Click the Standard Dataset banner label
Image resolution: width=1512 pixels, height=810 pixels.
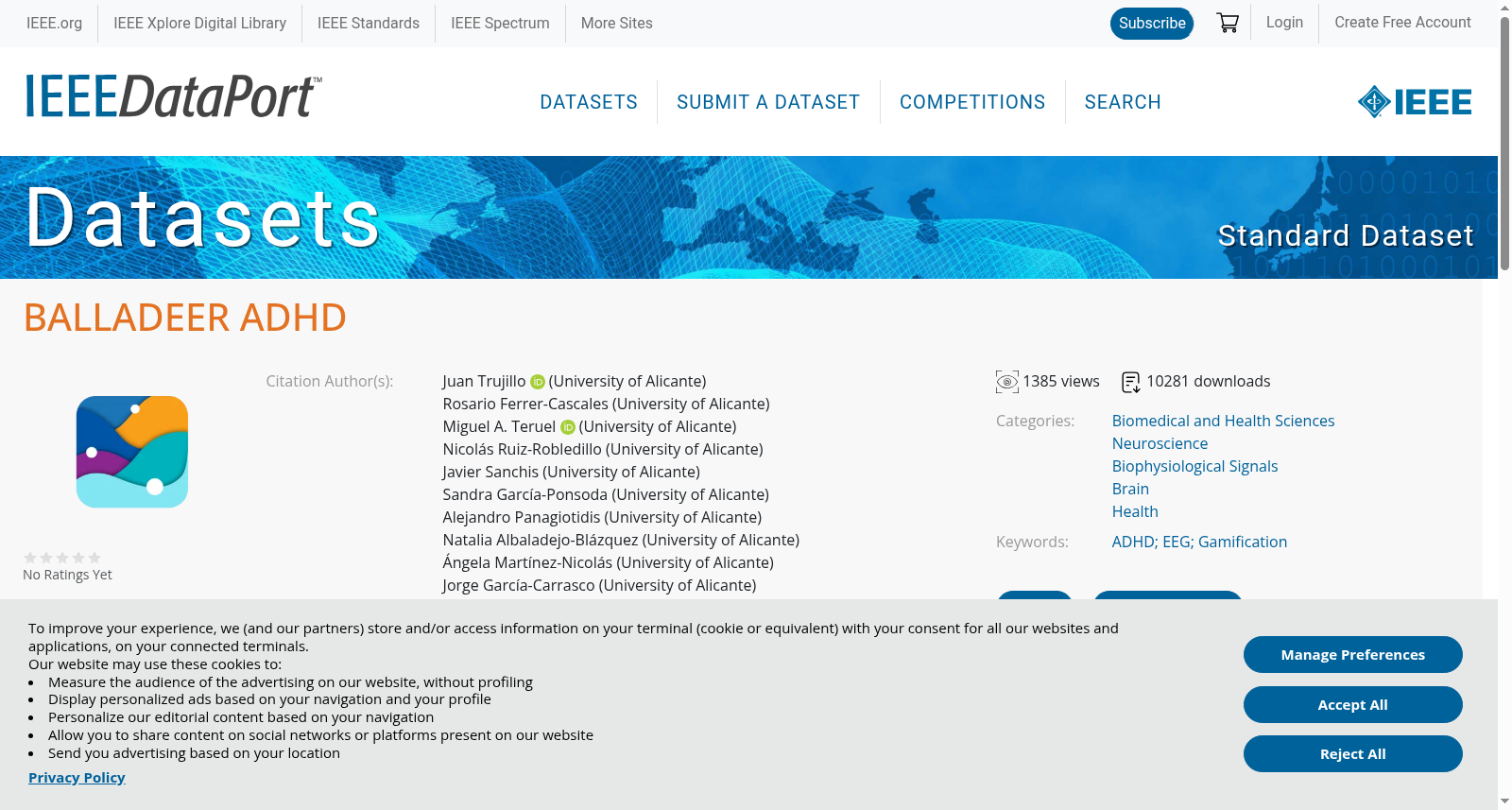1346,235
